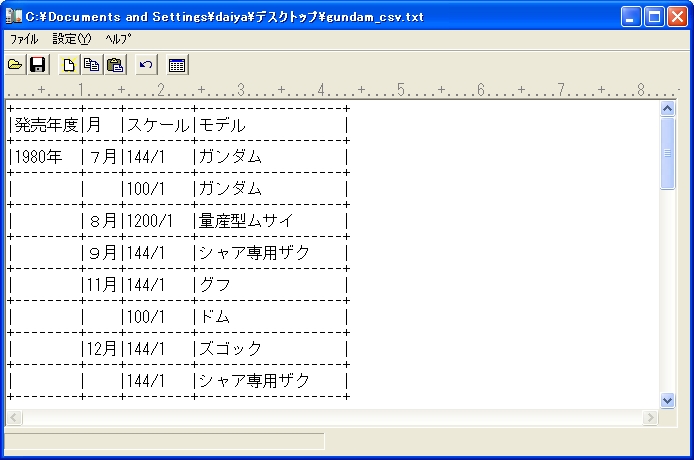Maximize the gundam_csv.txt window
The width and height of the screenshot is (694, 460).
tap(654, 17)
